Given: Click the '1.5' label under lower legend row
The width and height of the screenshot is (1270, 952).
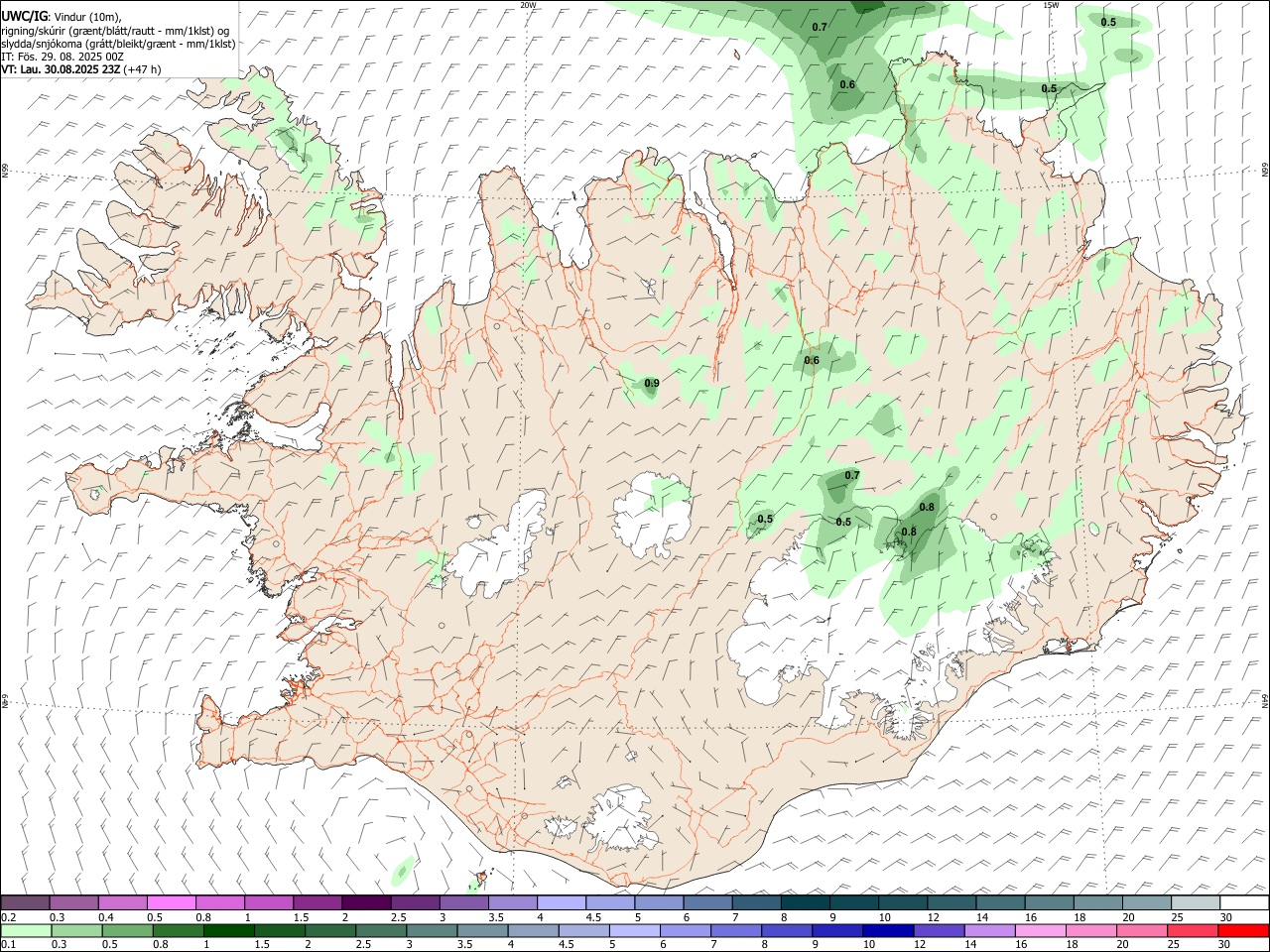Looking at the screenshot, I should tap(263, 945).
